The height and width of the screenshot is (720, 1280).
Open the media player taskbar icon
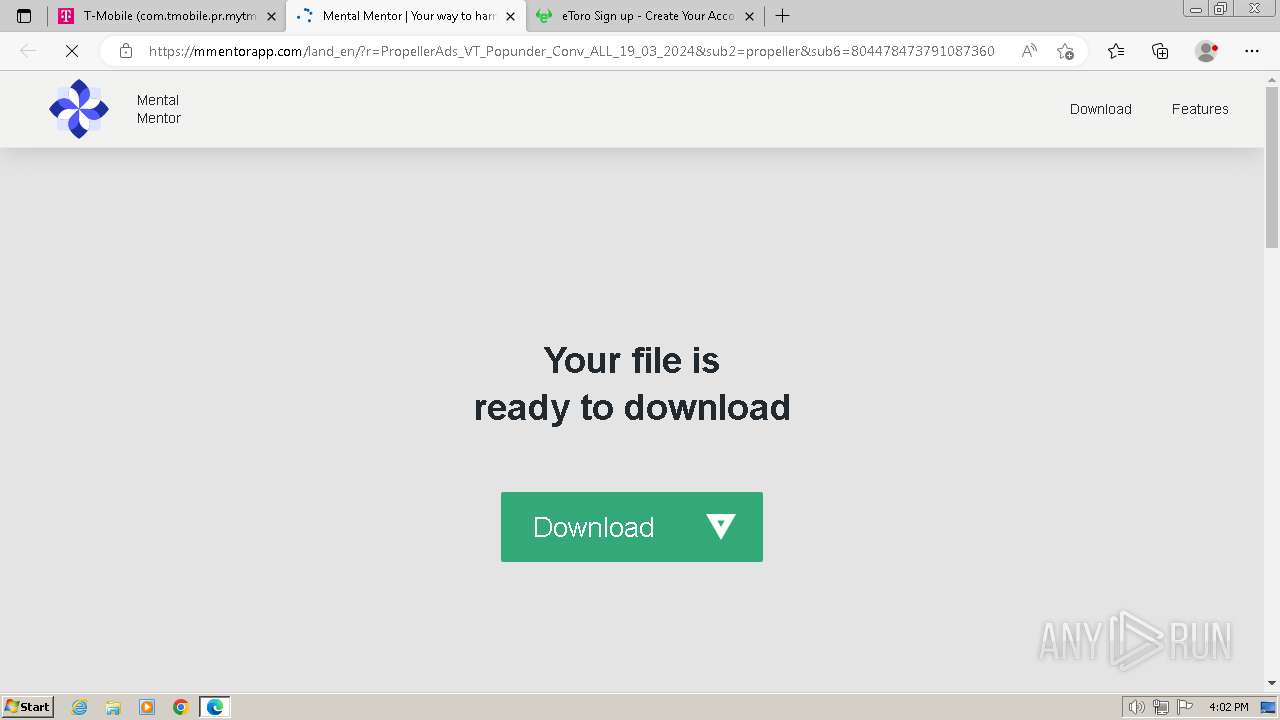point(147,707)
